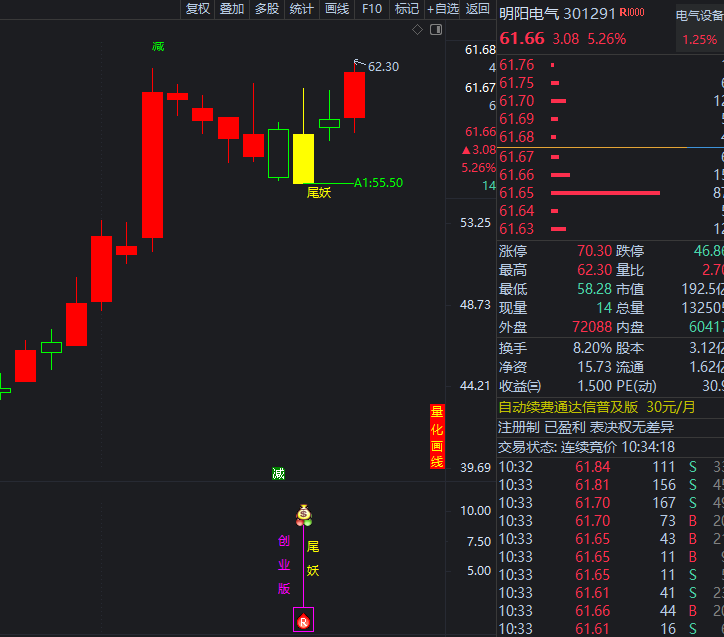Click the square icon beside the diamond
Image resolution: width=724 pixels, height=637 pixels.
pyautogui.click(x=434, y=30)
